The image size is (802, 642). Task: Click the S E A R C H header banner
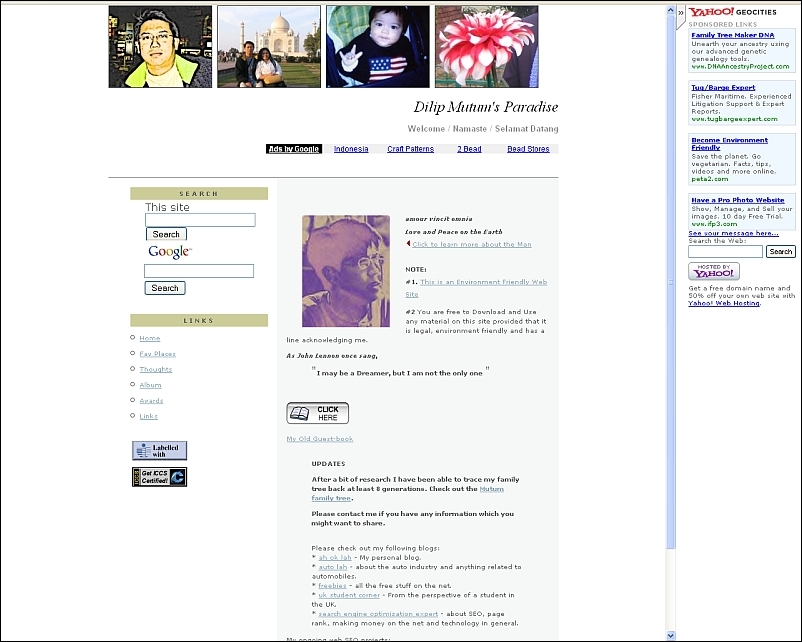point(198,193)
